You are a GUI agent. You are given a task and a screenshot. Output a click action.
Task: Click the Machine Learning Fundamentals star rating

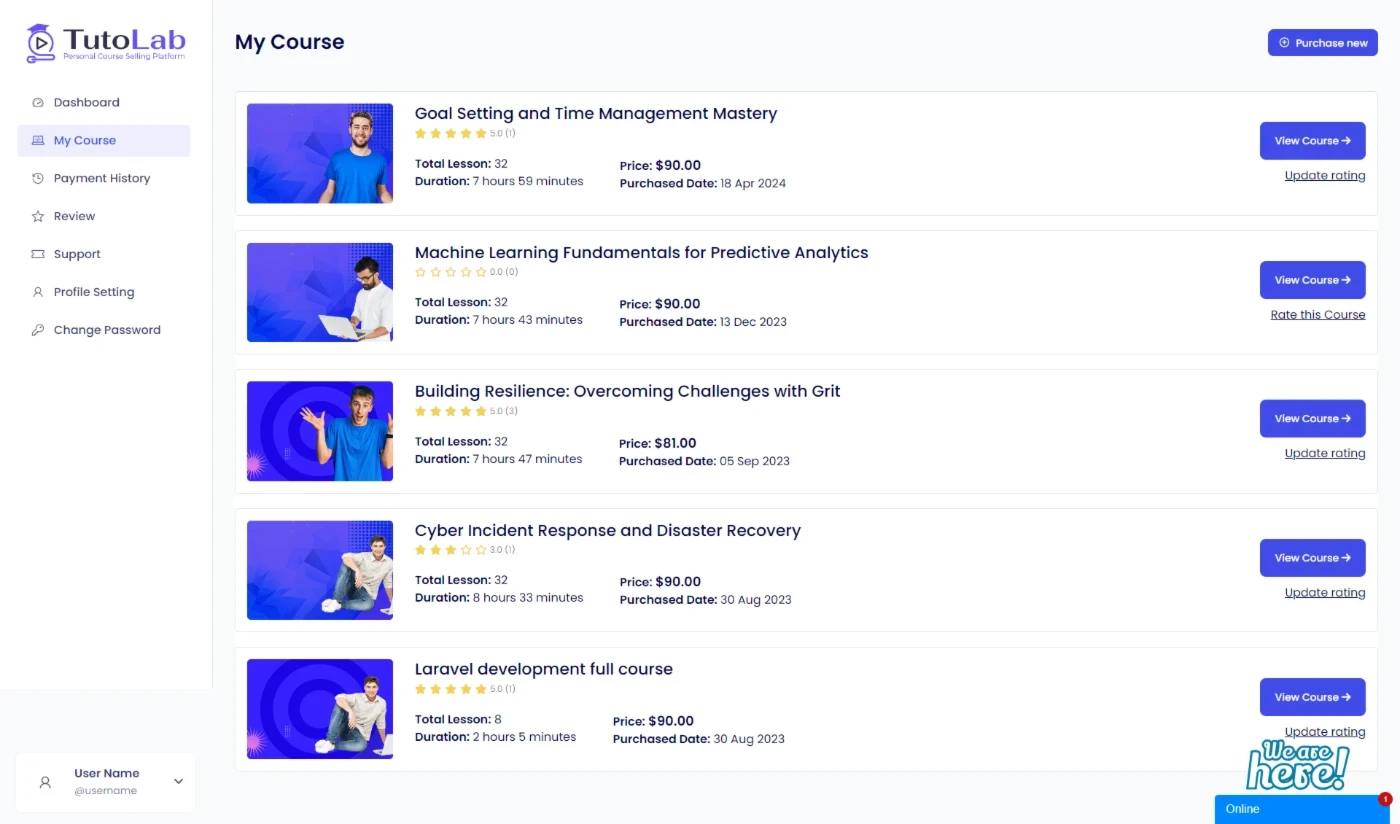pyautogui.click(x=451, y=272)
